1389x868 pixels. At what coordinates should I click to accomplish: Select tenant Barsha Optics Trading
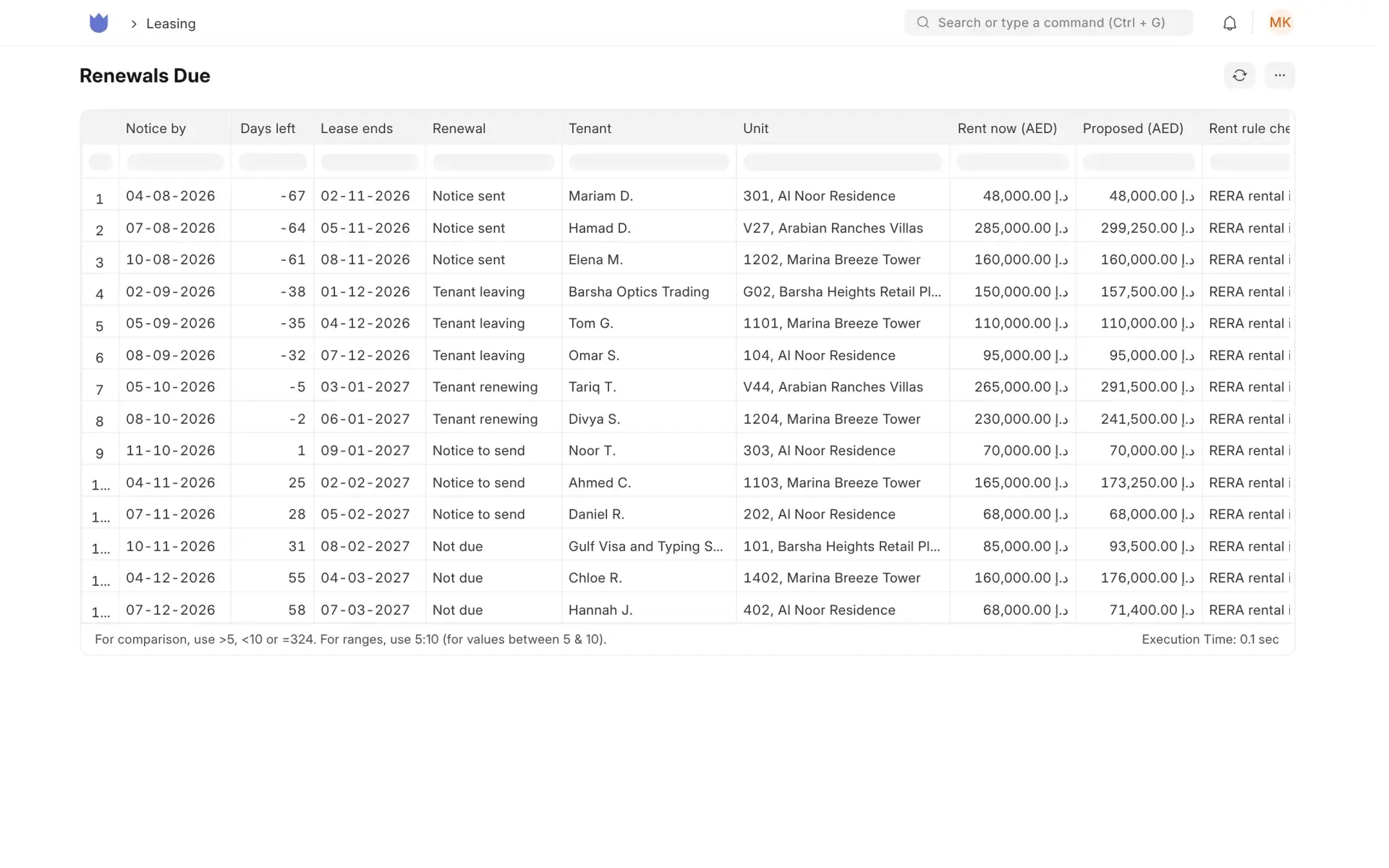pos(649,292)
